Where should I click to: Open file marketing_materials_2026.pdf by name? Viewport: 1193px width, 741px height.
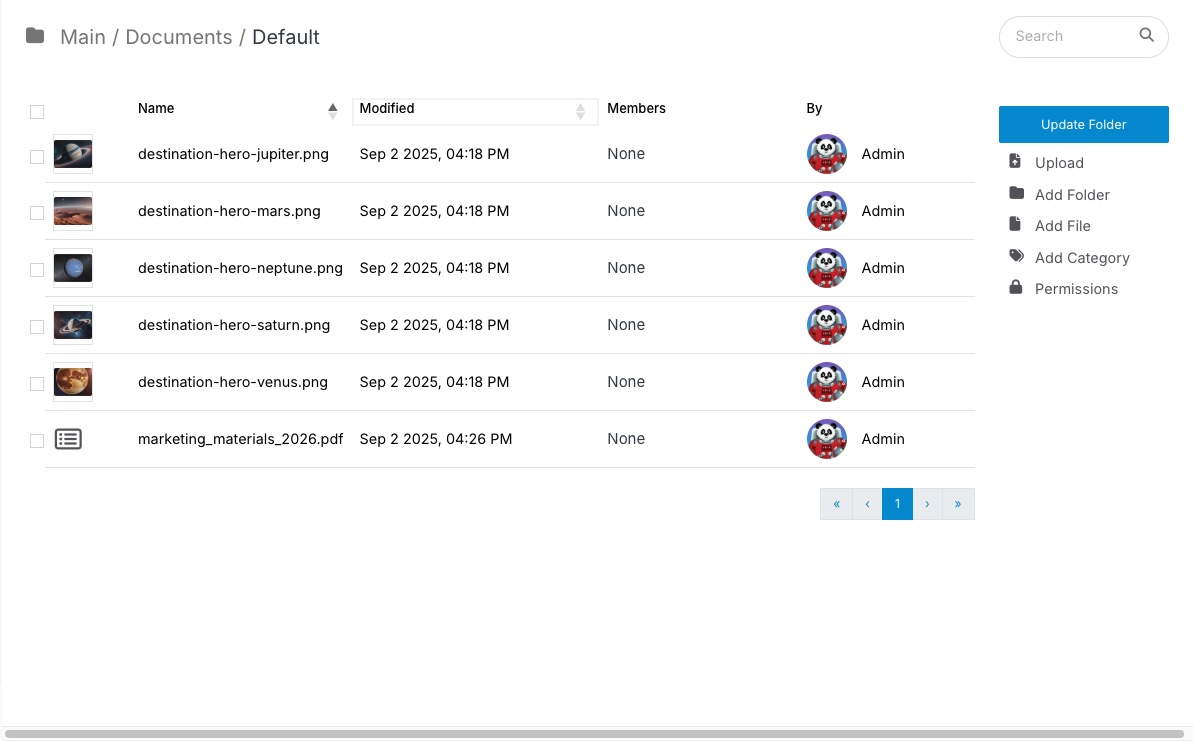click(240, 439)
